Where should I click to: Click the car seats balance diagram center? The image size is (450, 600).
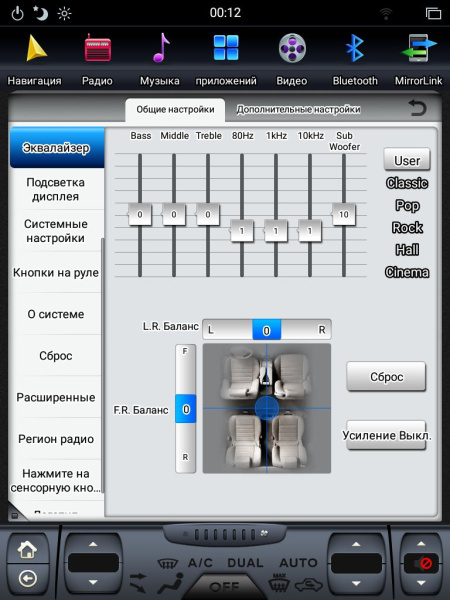tap(267, 408)
